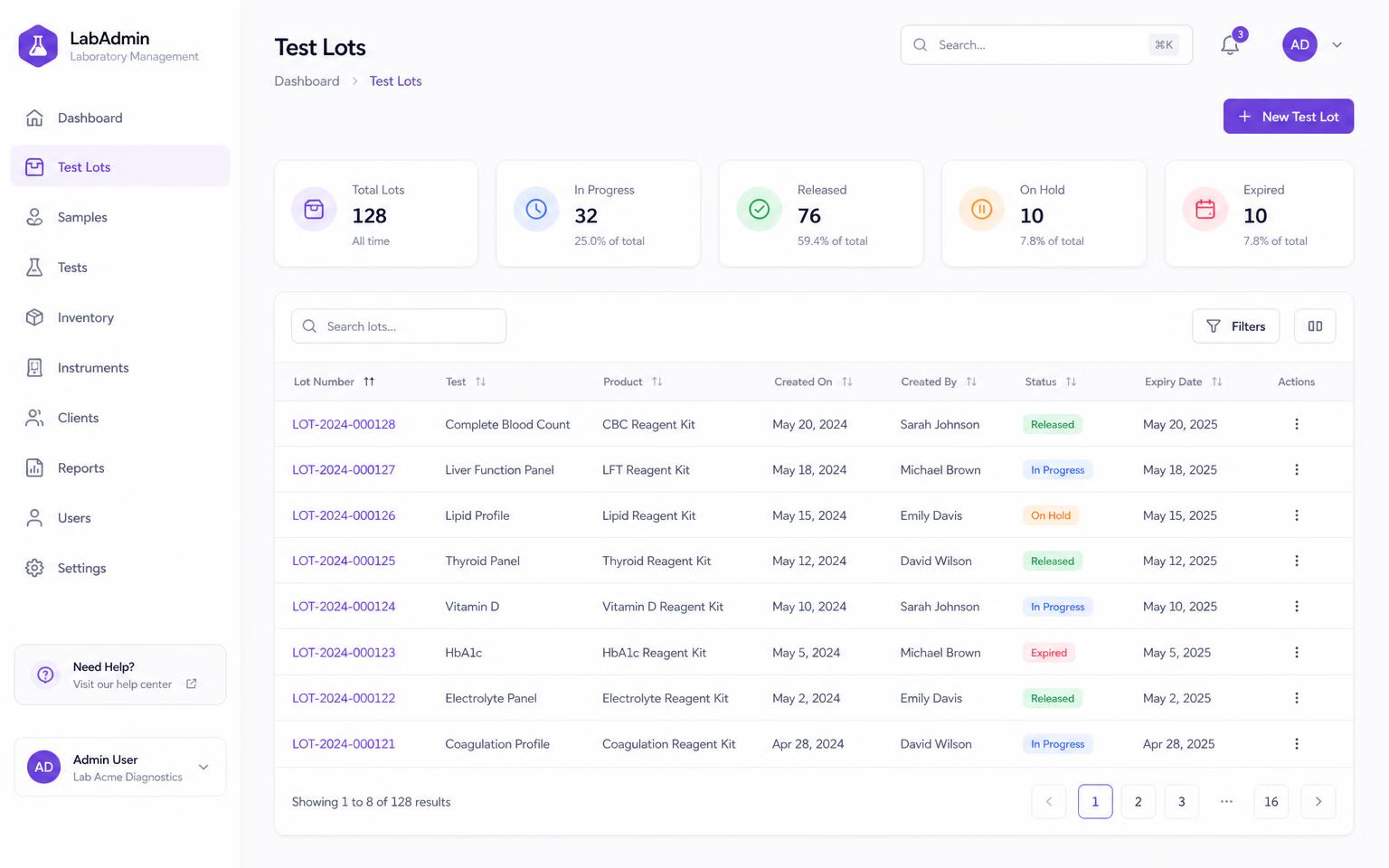Focus the global Search box
Screen dimensions: 1389x868
pos(1046,45)
